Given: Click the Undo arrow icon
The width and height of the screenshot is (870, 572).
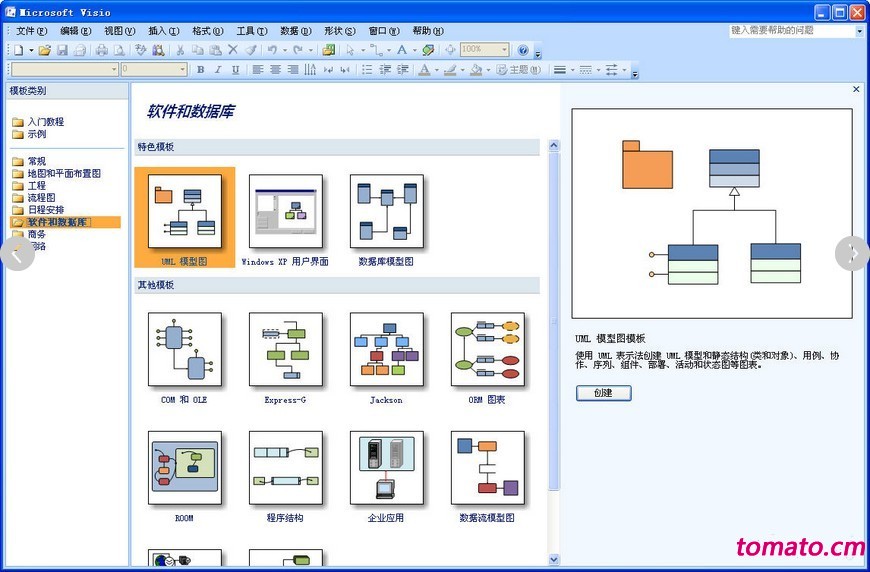Looking at the screenshot, I should pos(272,50).
